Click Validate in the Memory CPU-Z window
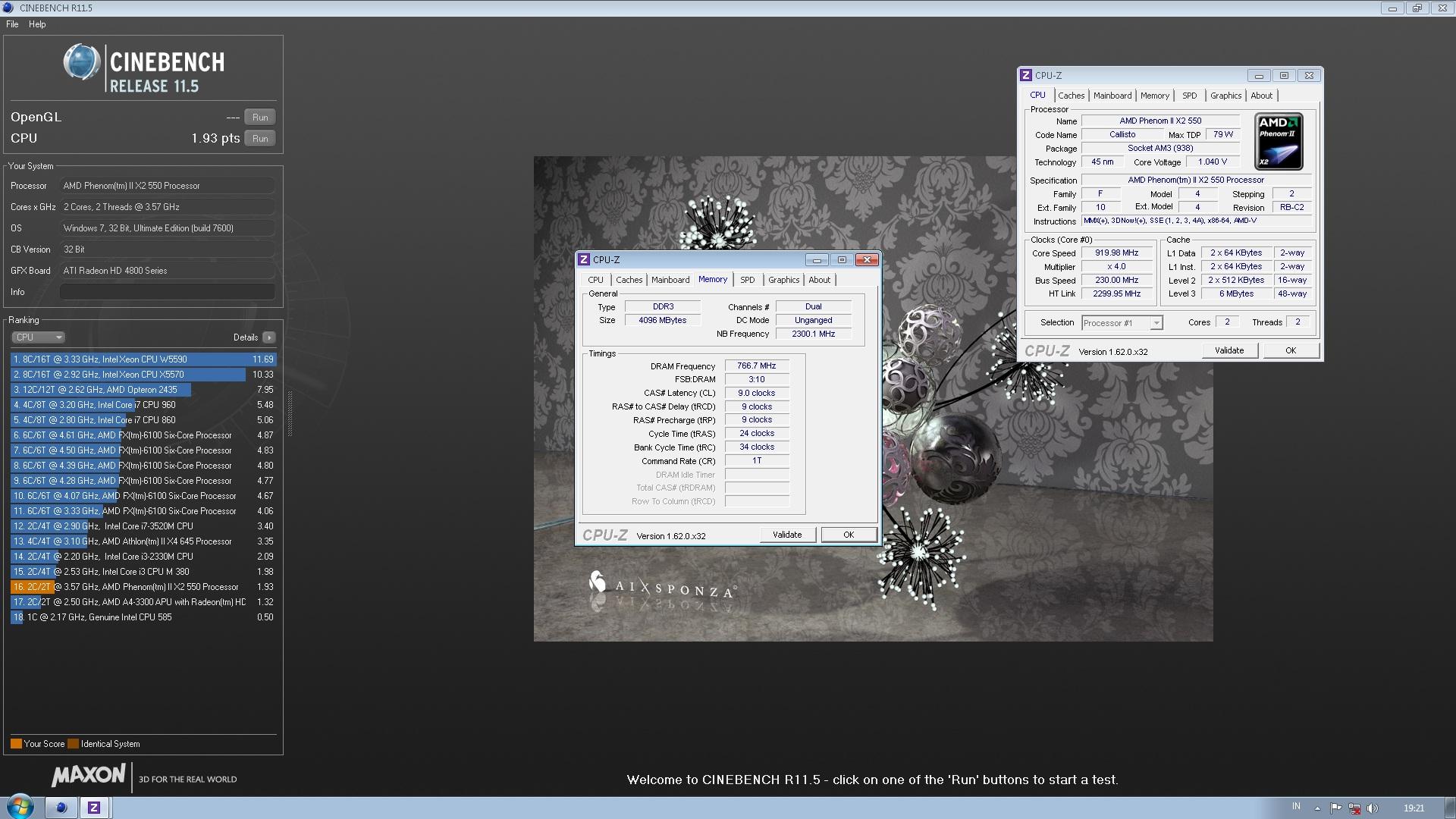 pos(787,535)
